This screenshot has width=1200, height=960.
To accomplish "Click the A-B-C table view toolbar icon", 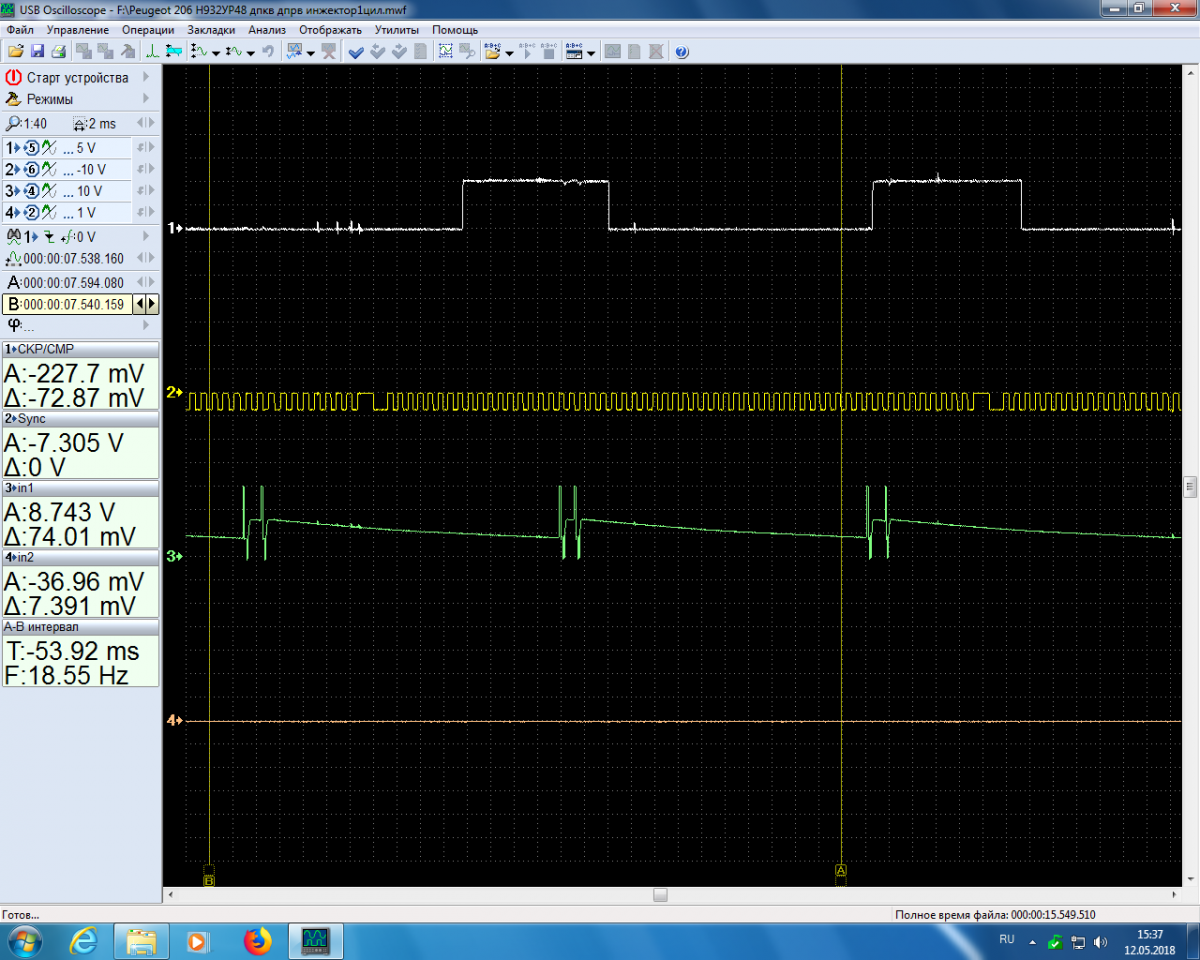I will coord(573,51).
